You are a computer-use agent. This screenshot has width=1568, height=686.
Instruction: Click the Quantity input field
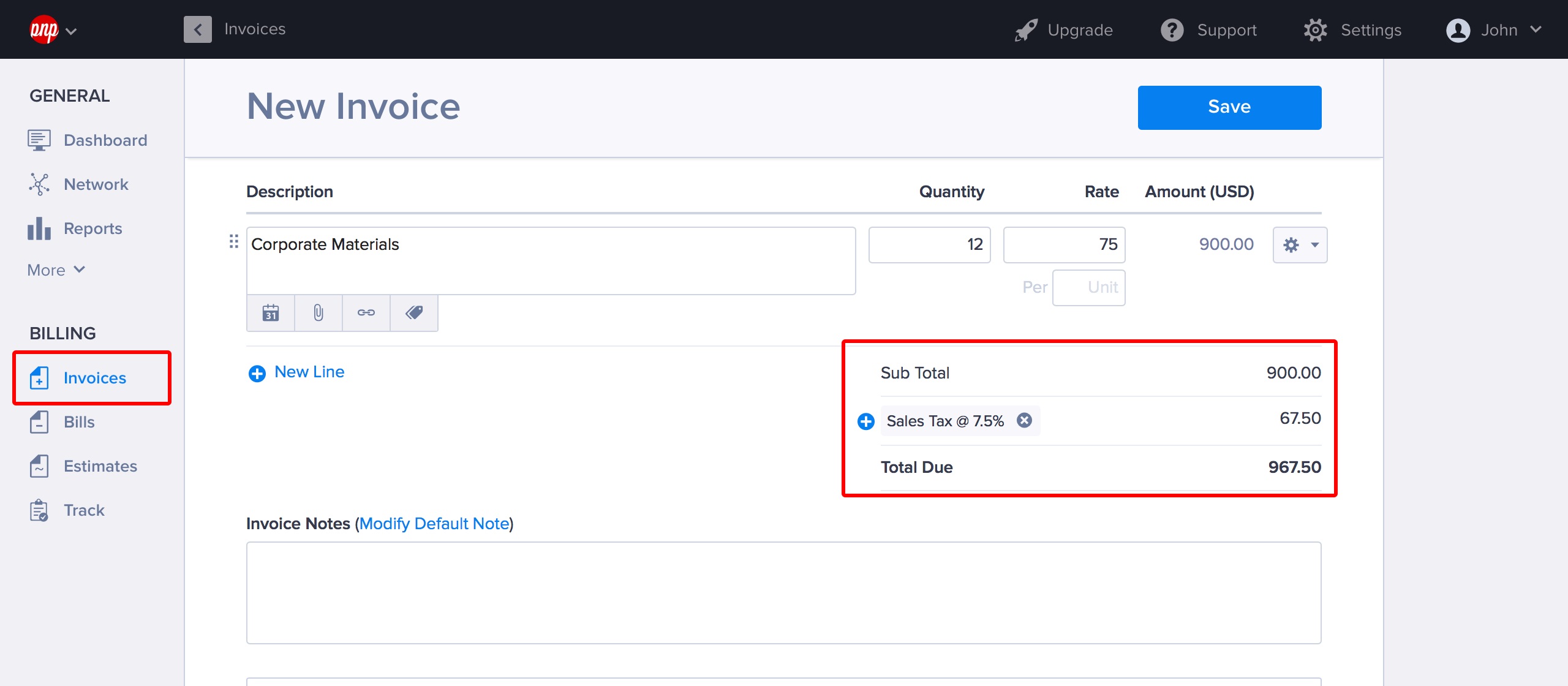pos(929,245)
